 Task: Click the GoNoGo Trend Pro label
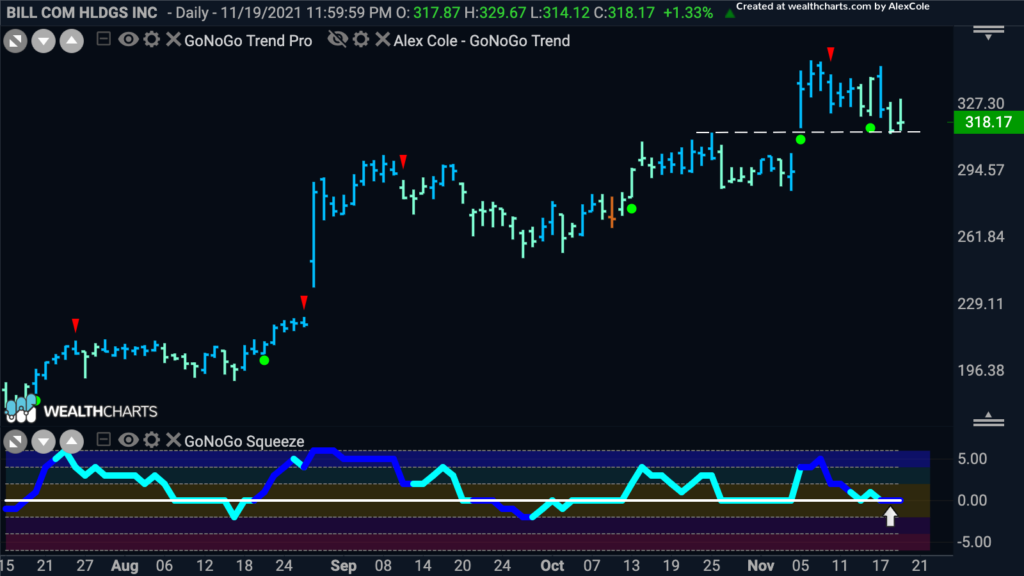click(248, 40)
